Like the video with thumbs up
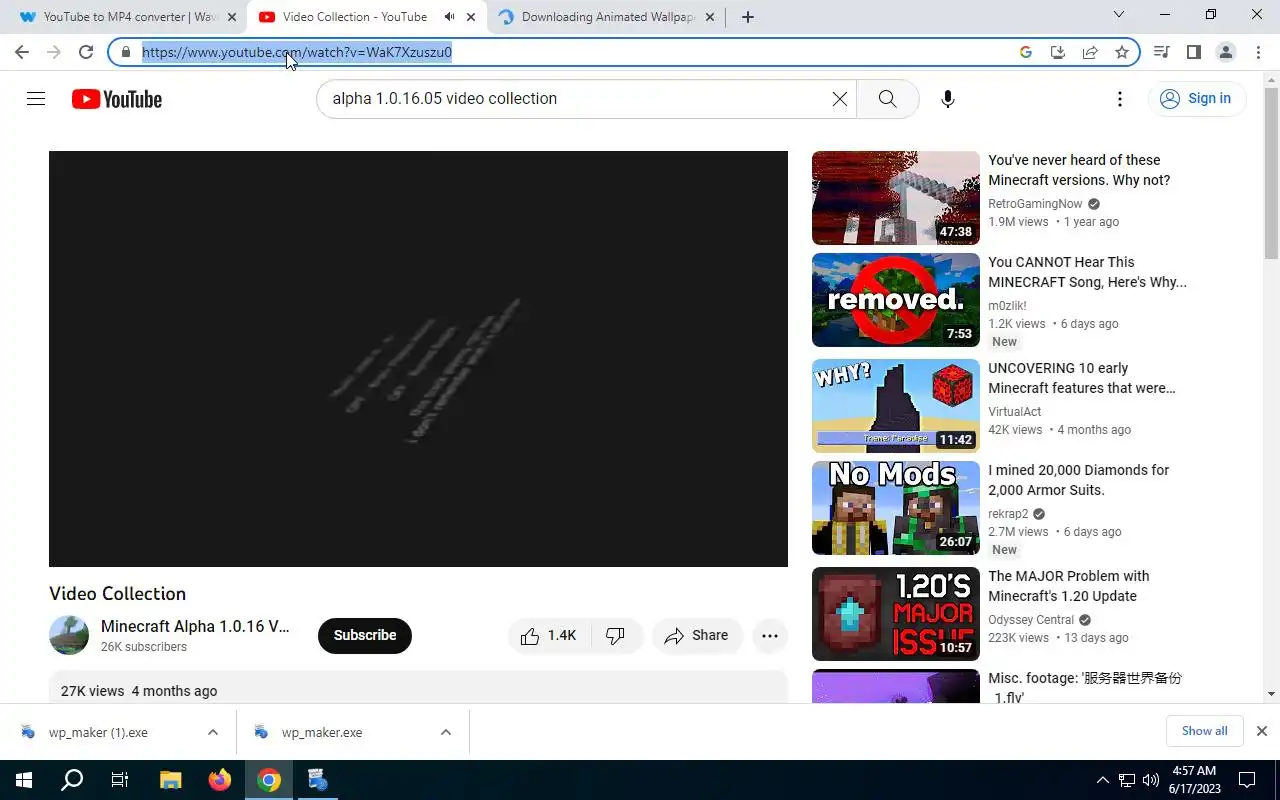This screenshot has width=1280, height=800. pyautogui.click(x=549, y=635)
